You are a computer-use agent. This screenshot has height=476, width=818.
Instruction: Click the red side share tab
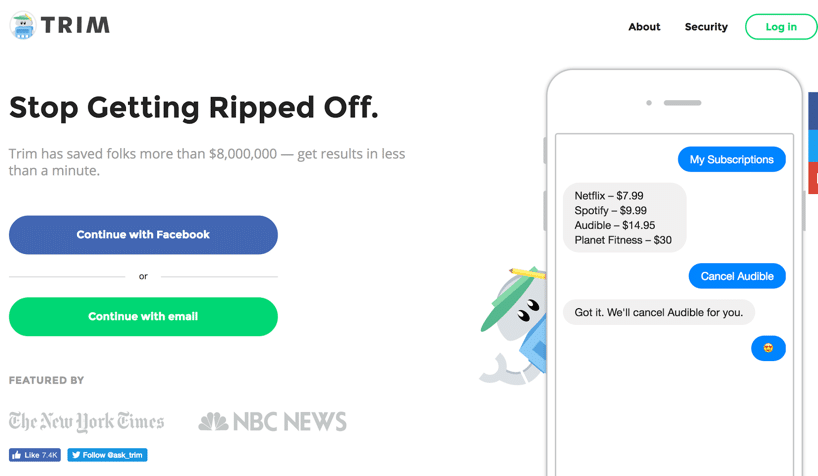point(813,178)
